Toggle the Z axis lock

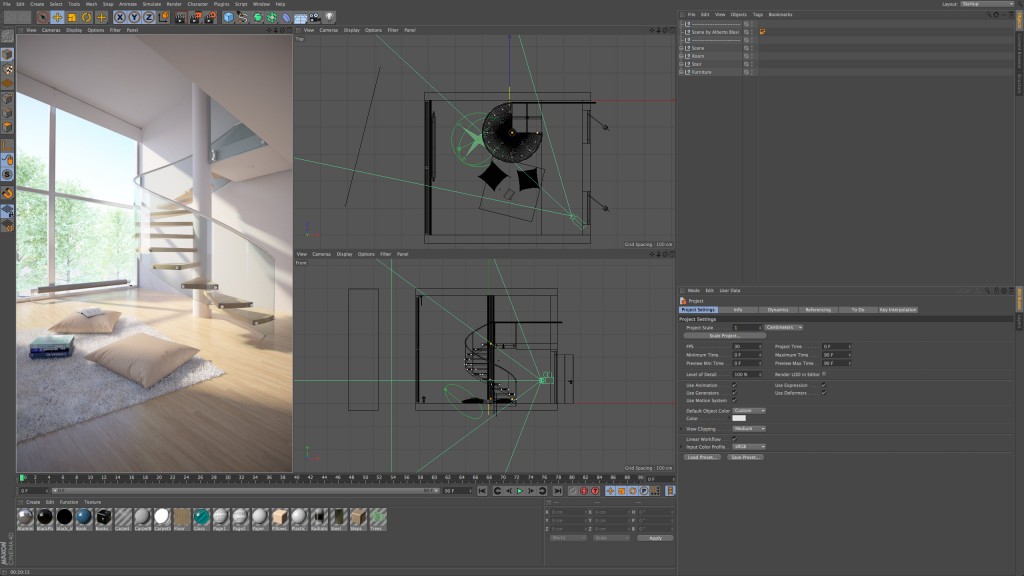click(x=148, y=18)
